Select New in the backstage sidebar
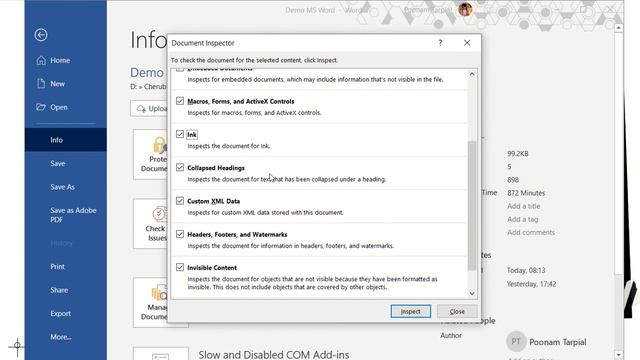The width and height of the screenshot is (640, 360). click(x=57, y=84)
